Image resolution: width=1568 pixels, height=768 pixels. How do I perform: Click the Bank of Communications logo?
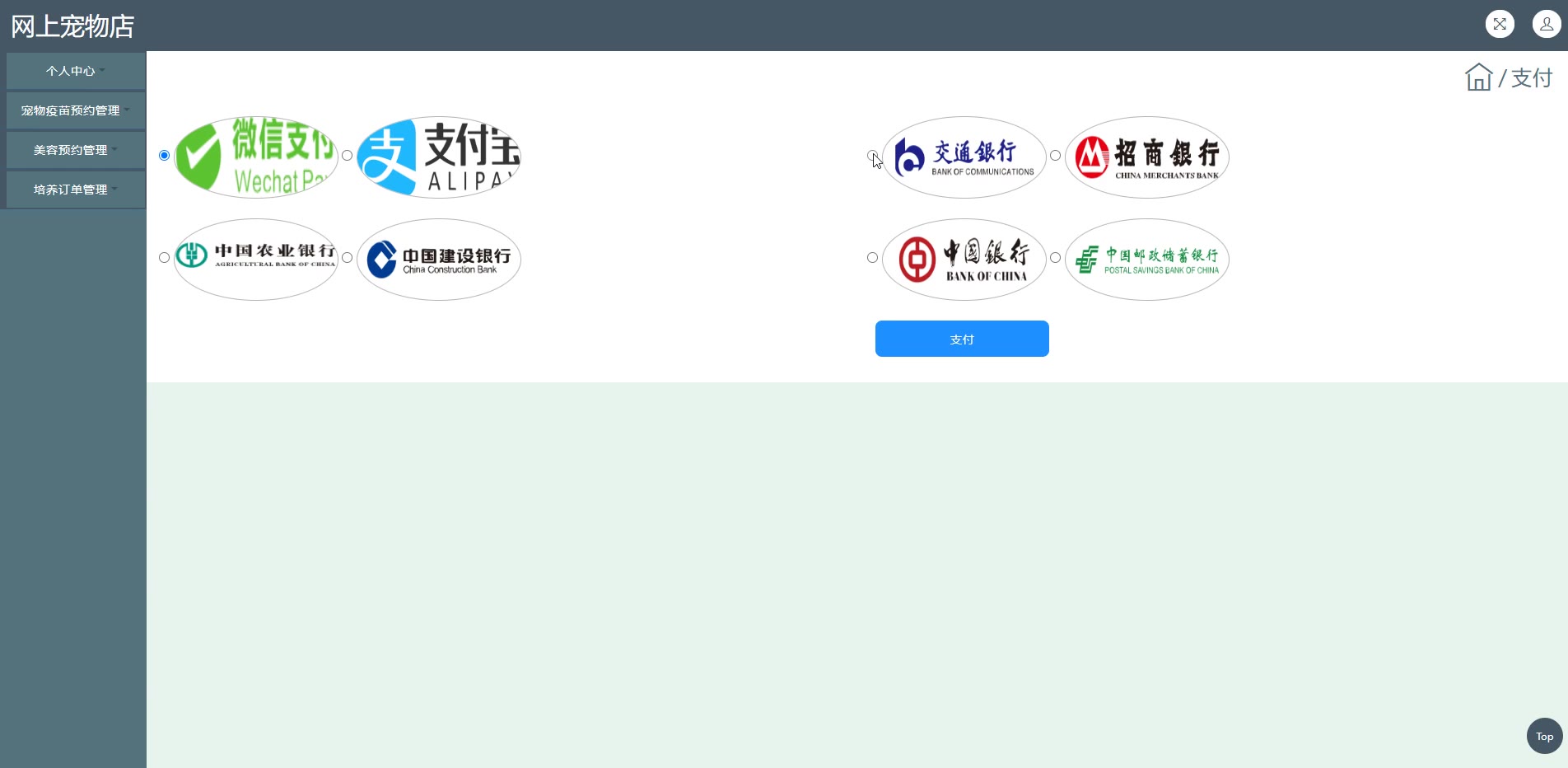pos(964,157)
